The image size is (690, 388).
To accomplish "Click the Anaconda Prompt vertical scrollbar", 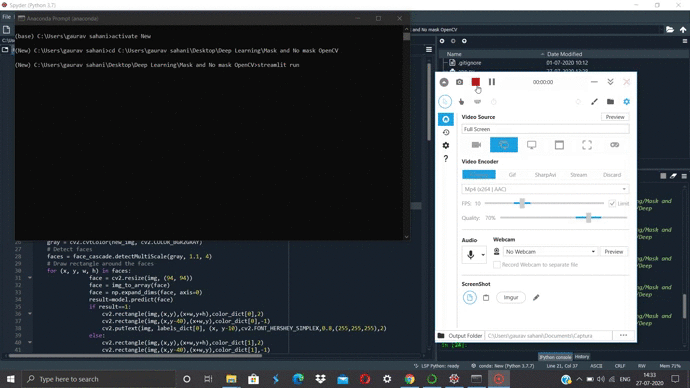I will pos(407,133).
